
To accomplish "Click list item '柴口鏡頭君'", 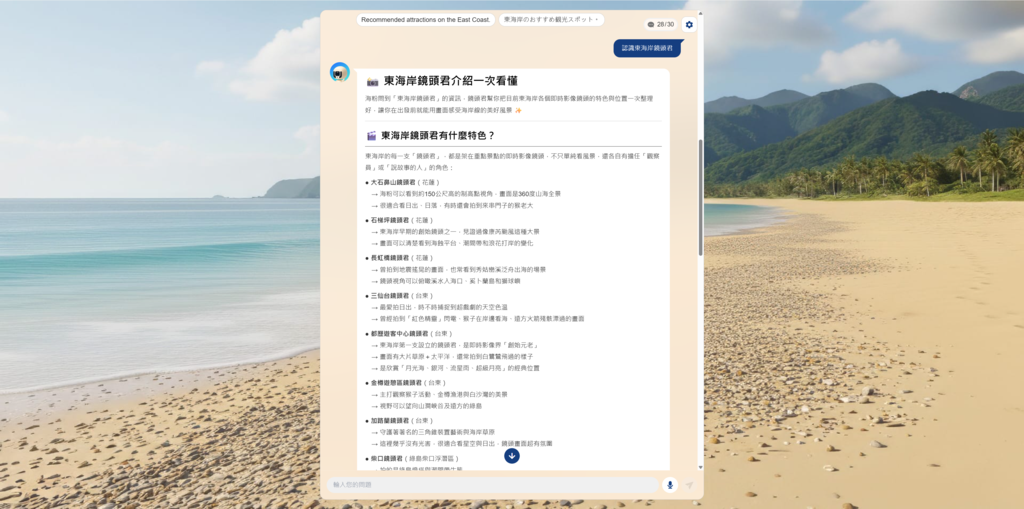I will coord(385,459).
